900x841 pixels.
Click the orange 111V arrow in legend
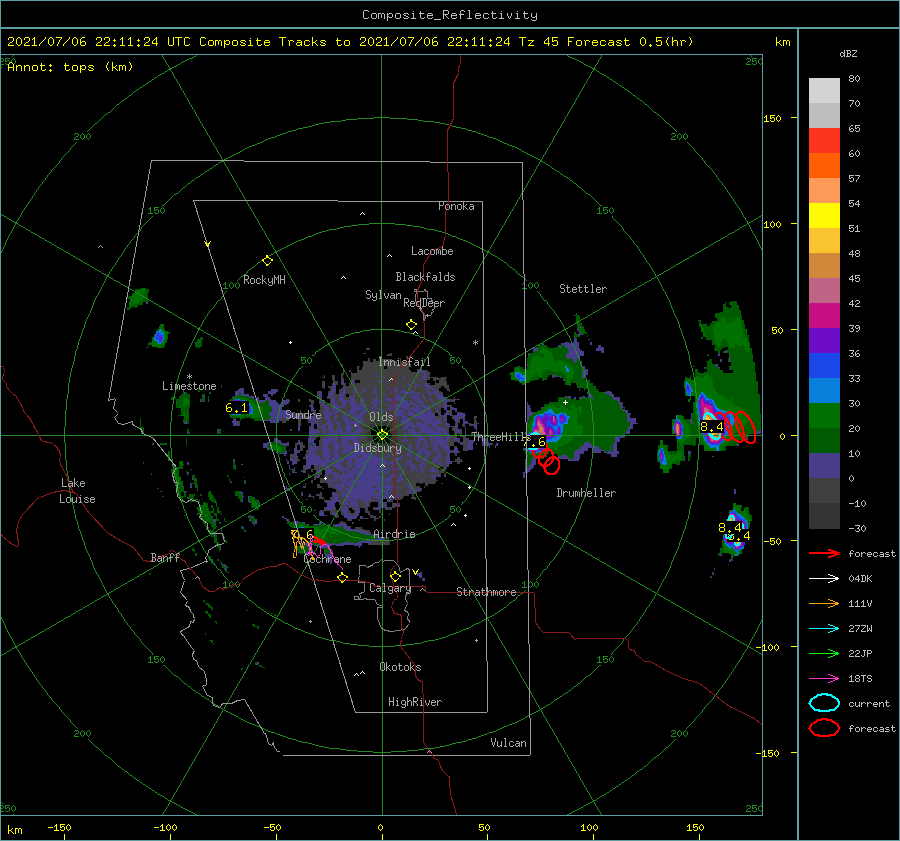(x=824, y=603)
